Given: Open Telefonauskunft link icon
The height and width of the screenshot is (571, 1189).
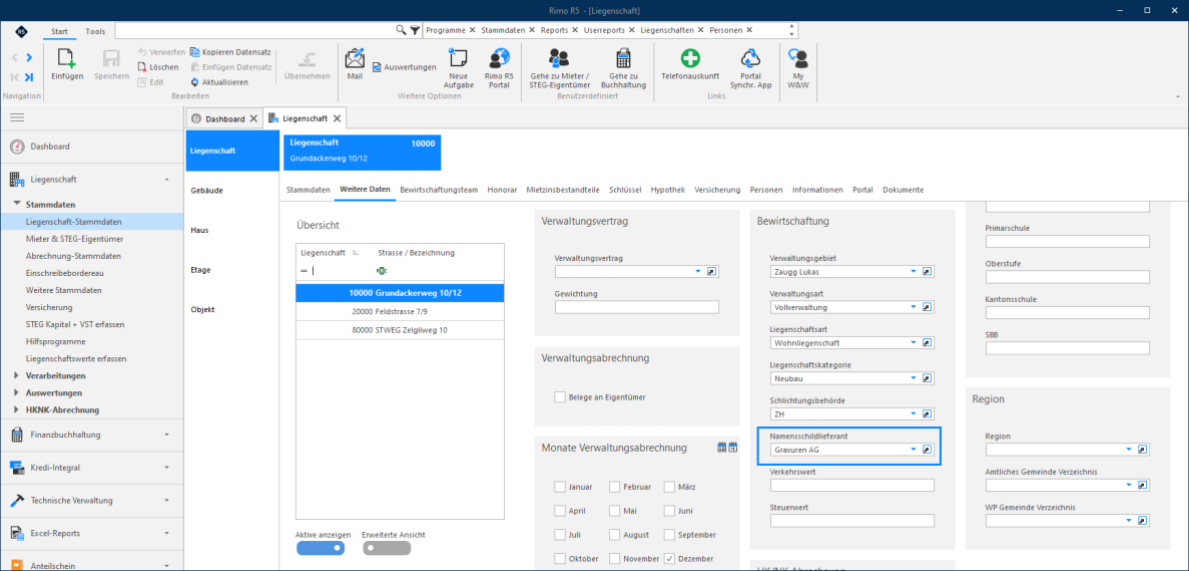Looking at the screenshot, I should pos(690,59).
